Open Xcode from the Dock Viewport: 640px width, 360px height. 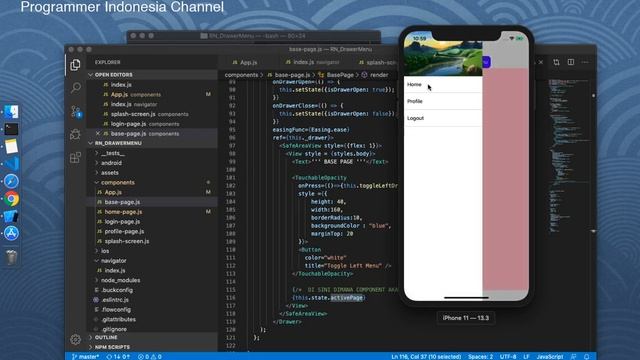(x=11, y=216)
